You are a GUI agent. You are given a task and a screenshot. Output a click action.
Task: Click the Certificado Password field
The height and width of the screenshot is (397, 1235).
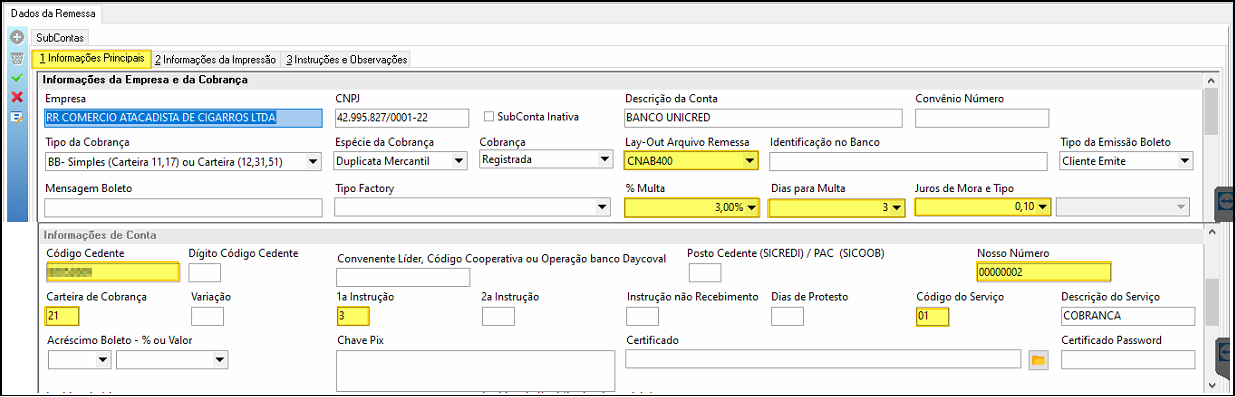(1128, 359)
